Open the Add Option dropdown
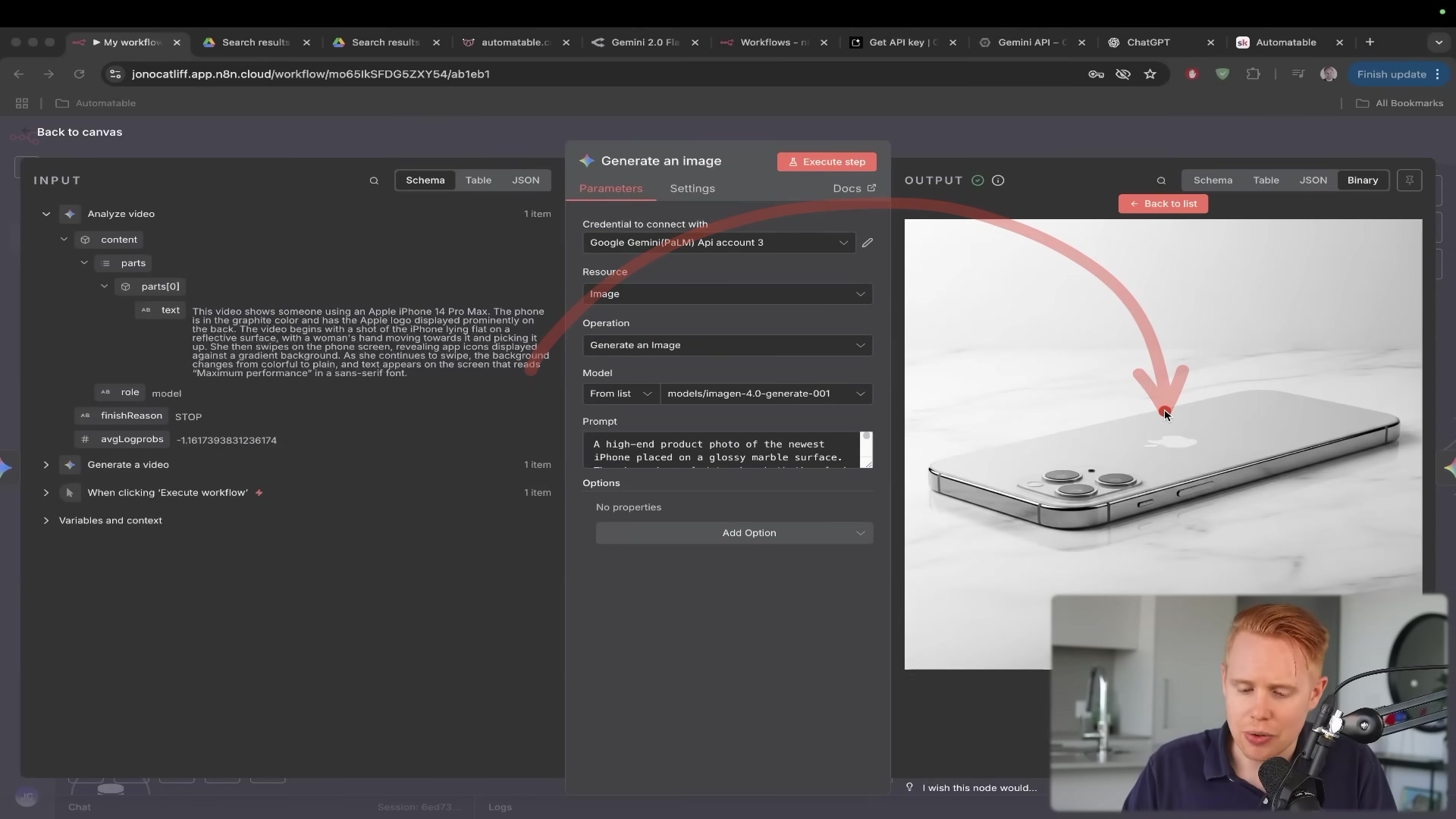 [734, 533]
